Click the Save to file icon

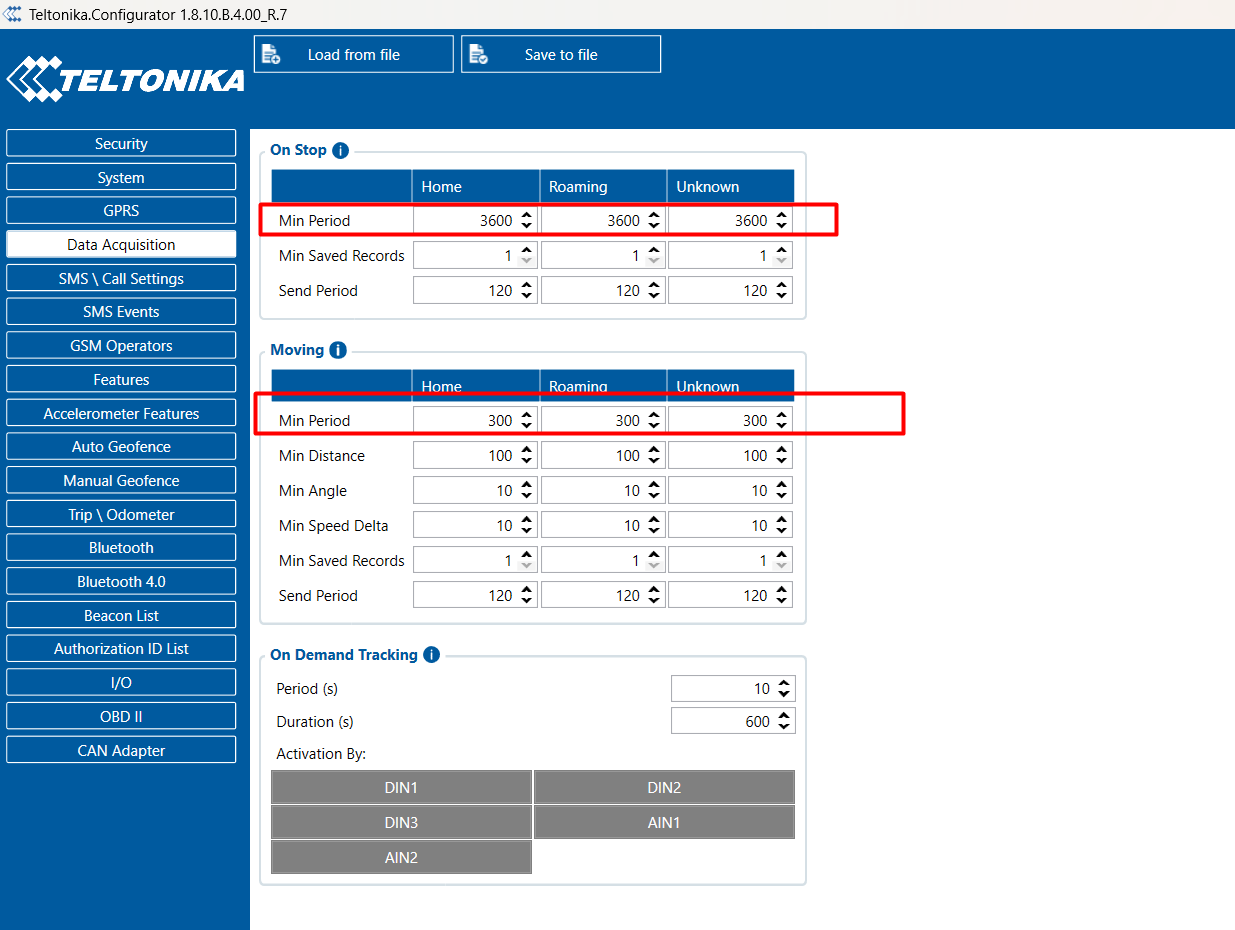tap(478, 55)
